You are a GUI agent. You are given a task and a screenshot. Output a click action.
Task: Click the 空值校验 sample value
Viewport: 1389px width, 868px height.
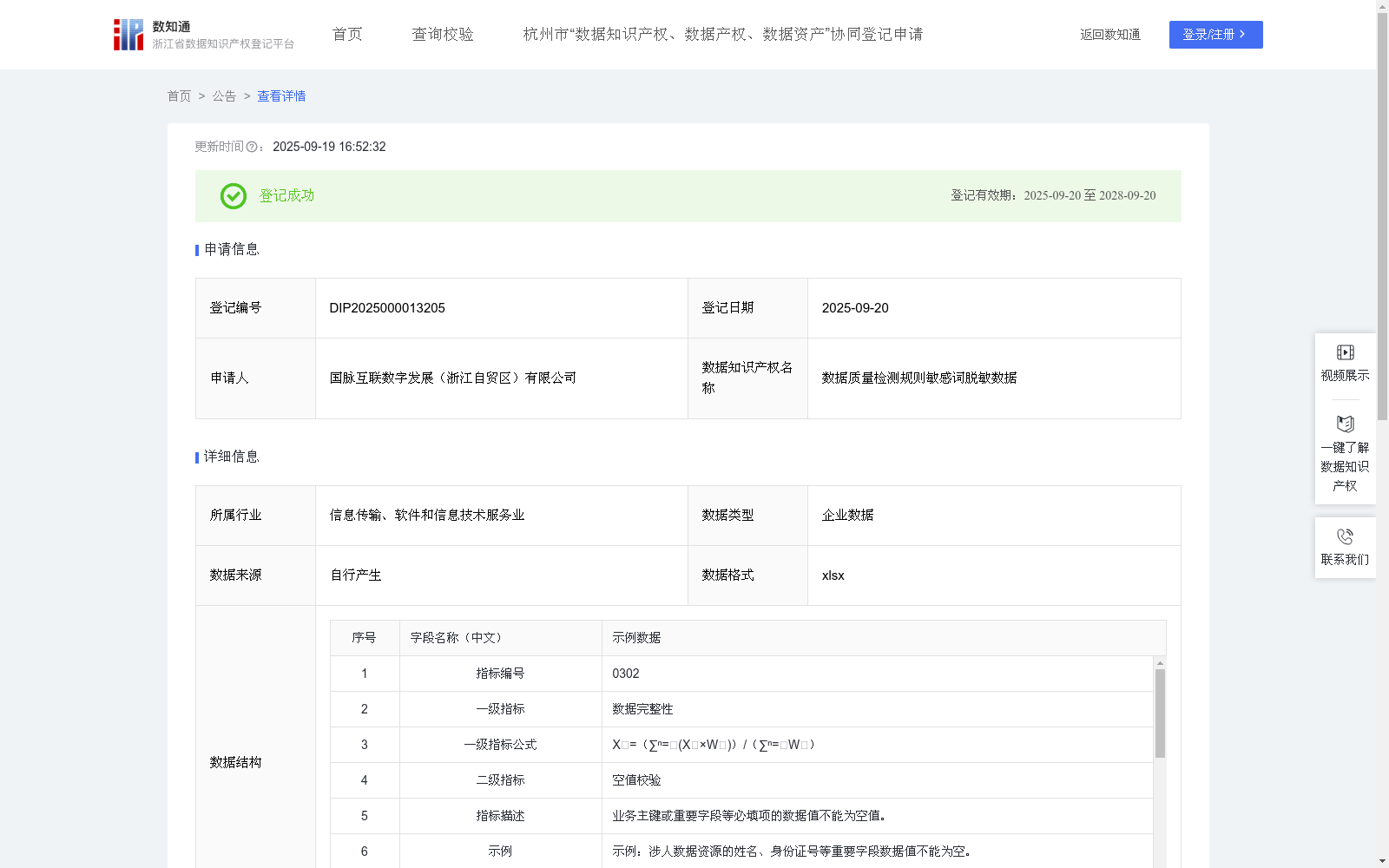coord(636,780)
